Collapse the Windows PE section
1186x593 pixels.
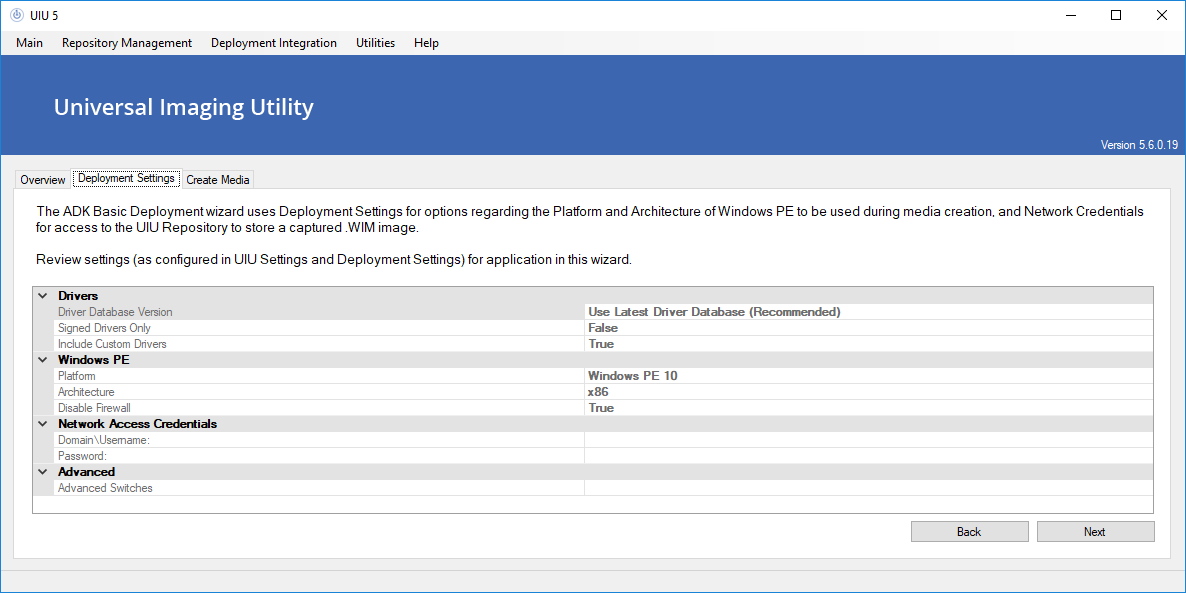click(43, 360)
